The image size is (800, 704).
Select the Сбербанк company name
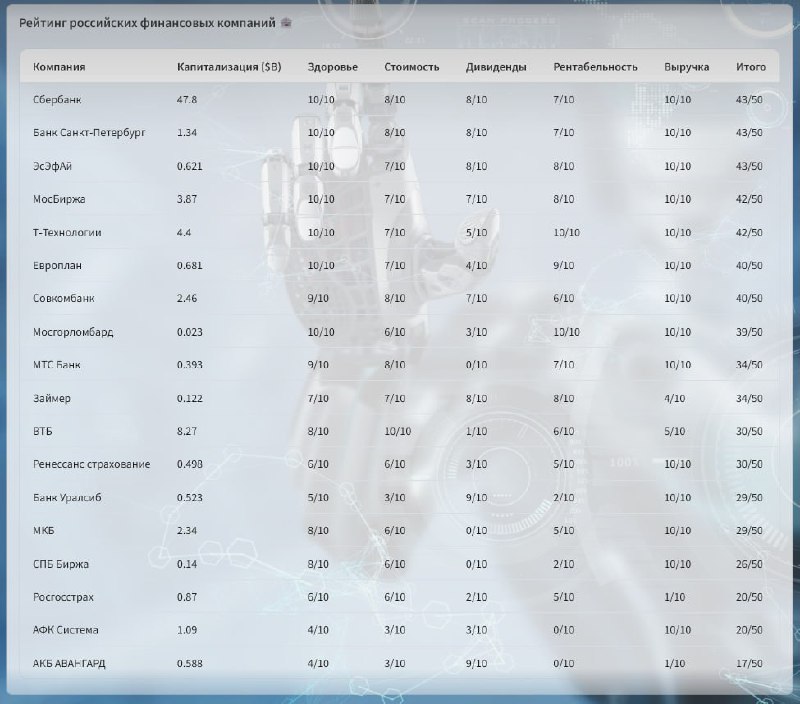pos(57,99)
